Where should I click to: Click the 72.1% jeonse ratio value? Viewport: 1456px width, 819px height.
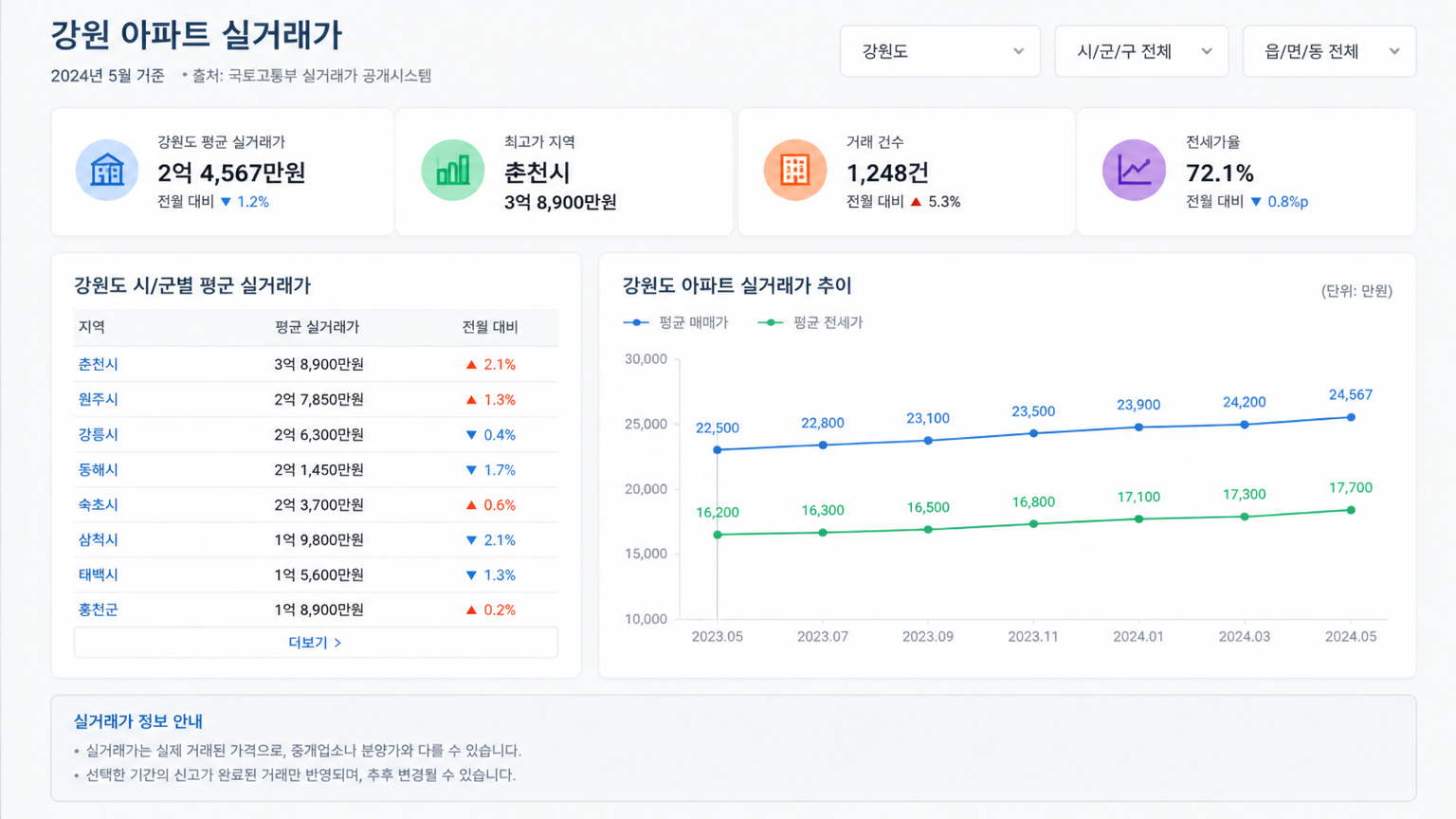(x=1220, y=173)
